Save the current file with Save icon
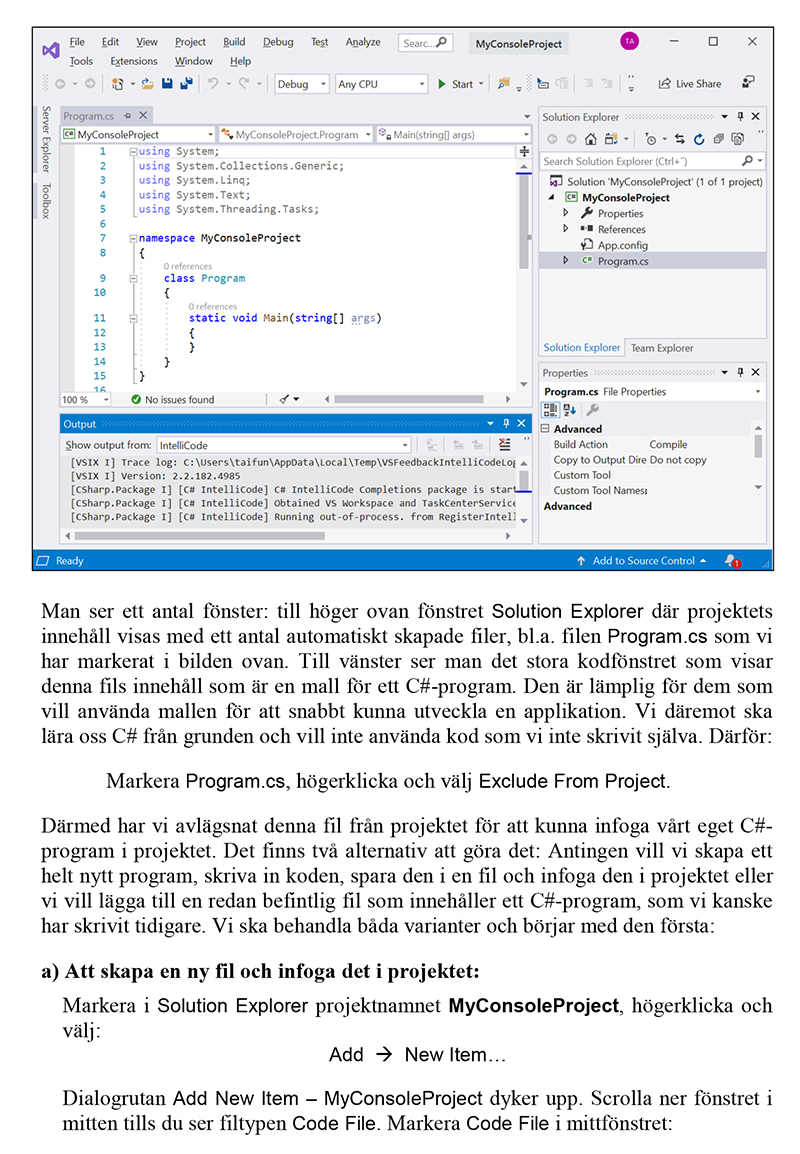Screen dimensions: 800x1154 tap(167, 84)
